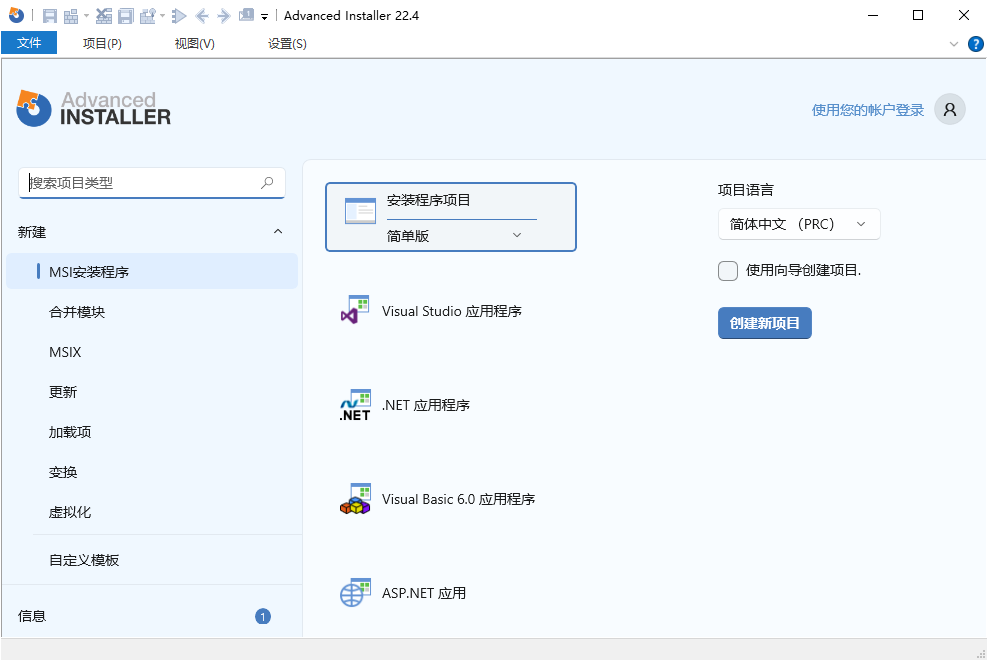This screenshot has width=988, height=661.
Task: Open the 项目(P) menu
Action: pyautogui.click(x=101, y=43)
